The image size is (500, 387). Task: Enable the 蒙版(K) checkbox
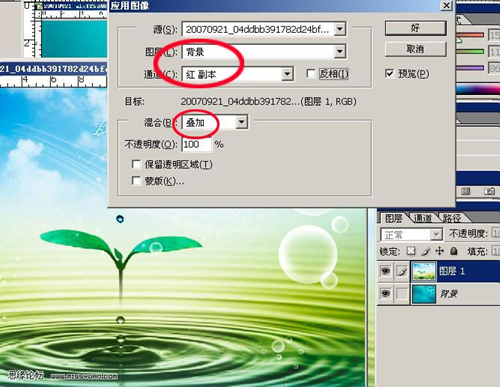[x=136, y=181]
